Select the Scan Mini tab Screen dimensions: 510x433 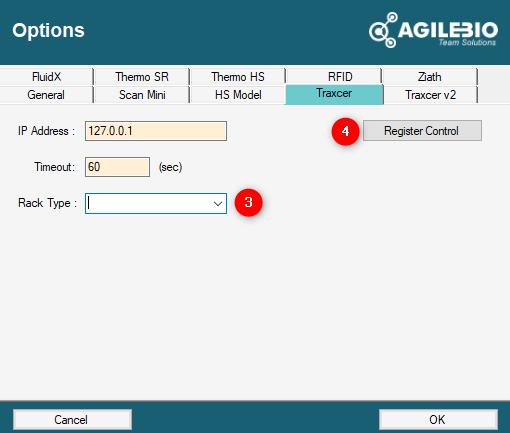(x=142, y=95)
